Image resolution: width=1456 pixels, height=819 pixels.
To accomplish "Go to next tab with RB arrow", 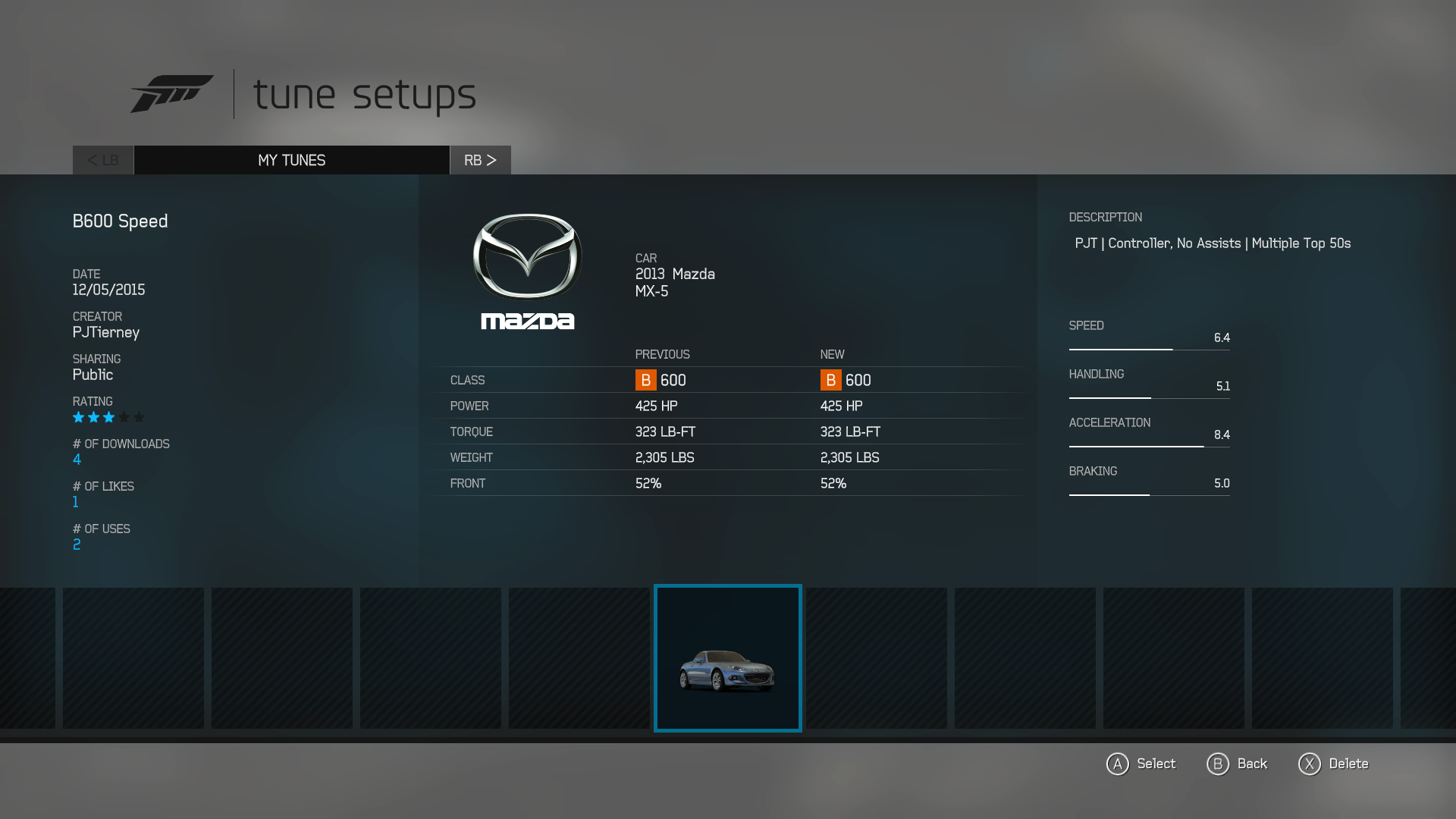I will [480, 160].
